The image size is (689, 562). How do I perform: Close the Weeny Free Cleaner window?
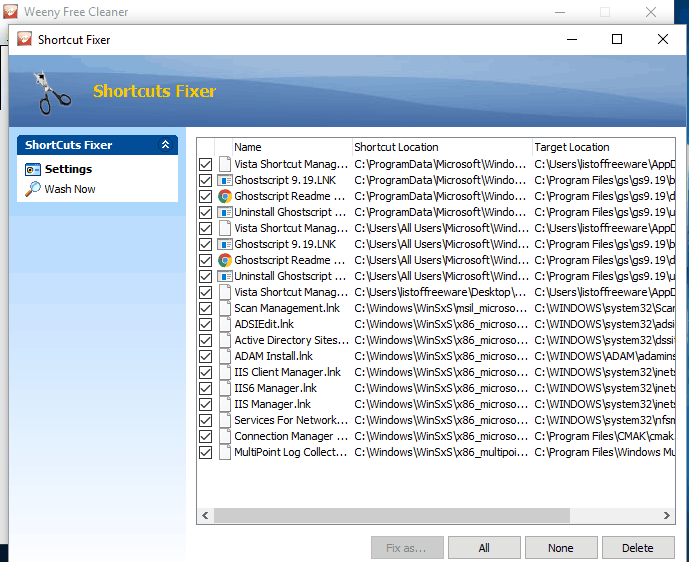click(651, 12)
